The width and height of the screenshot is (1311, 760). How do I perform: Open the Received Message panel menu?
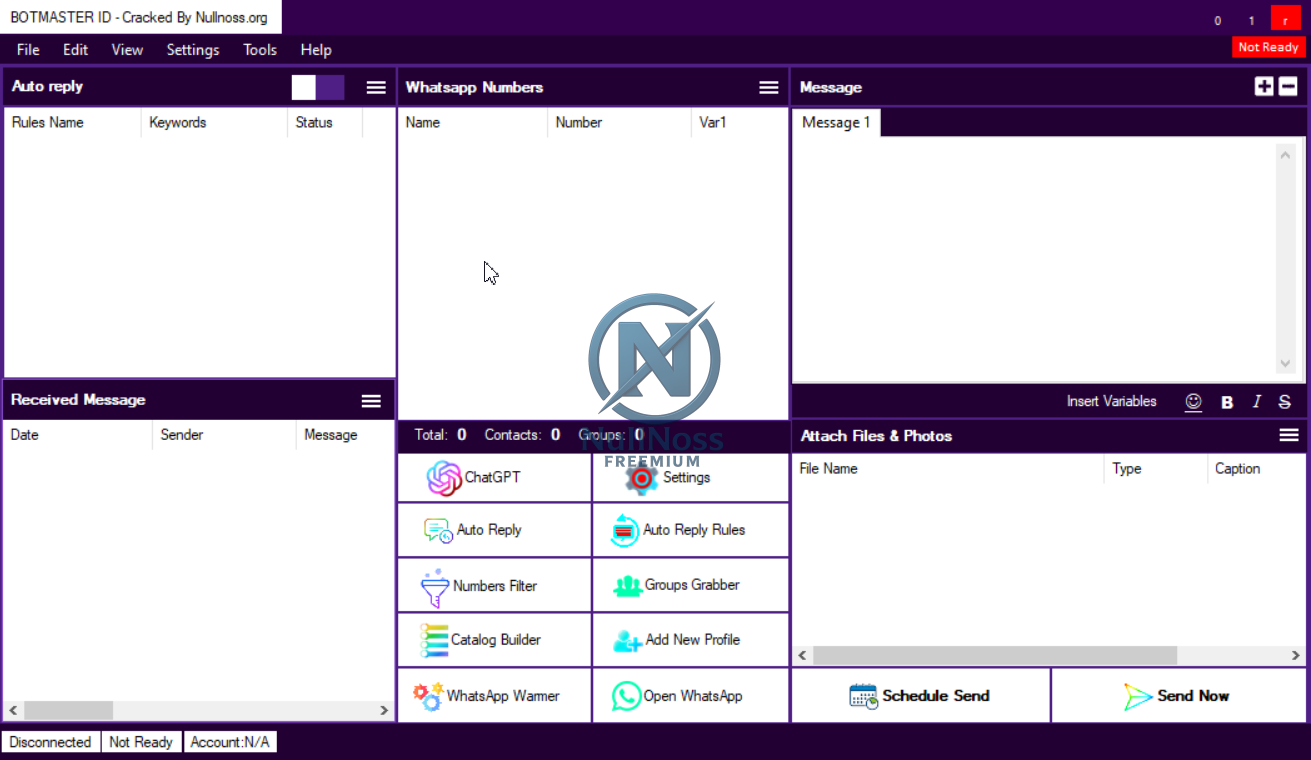point(371,400)
